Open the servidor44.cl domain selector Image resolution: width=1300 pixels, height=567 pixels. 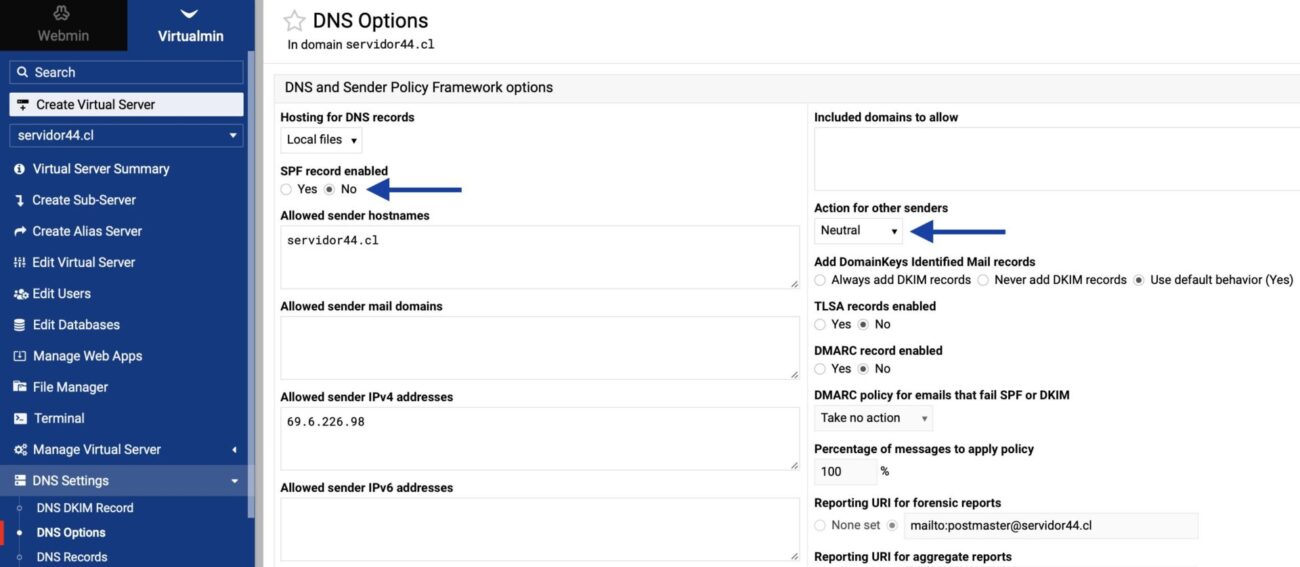126,135
